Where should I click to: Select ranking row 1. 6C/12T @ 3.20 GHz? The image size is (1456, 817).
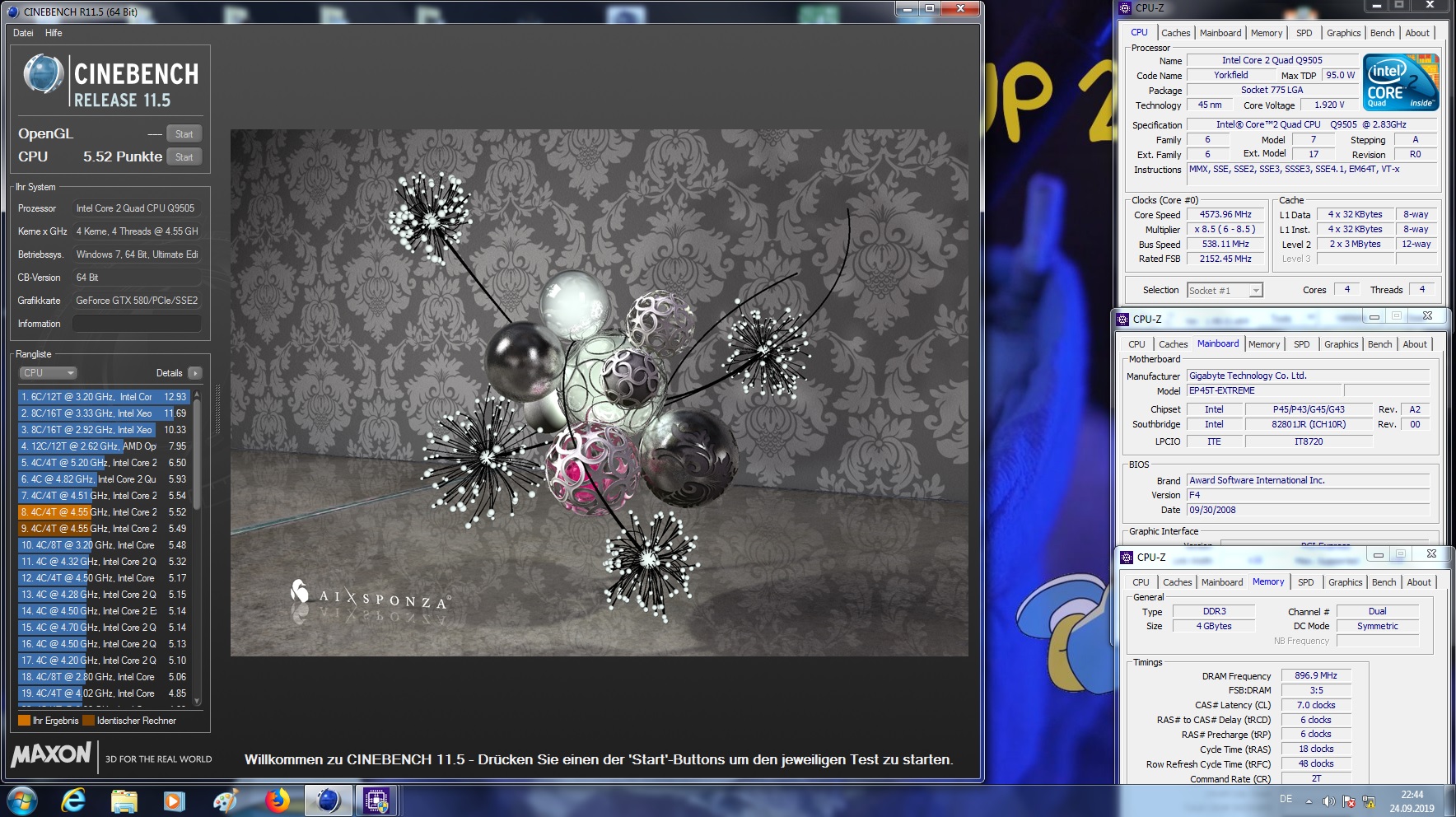click(105, 397)
